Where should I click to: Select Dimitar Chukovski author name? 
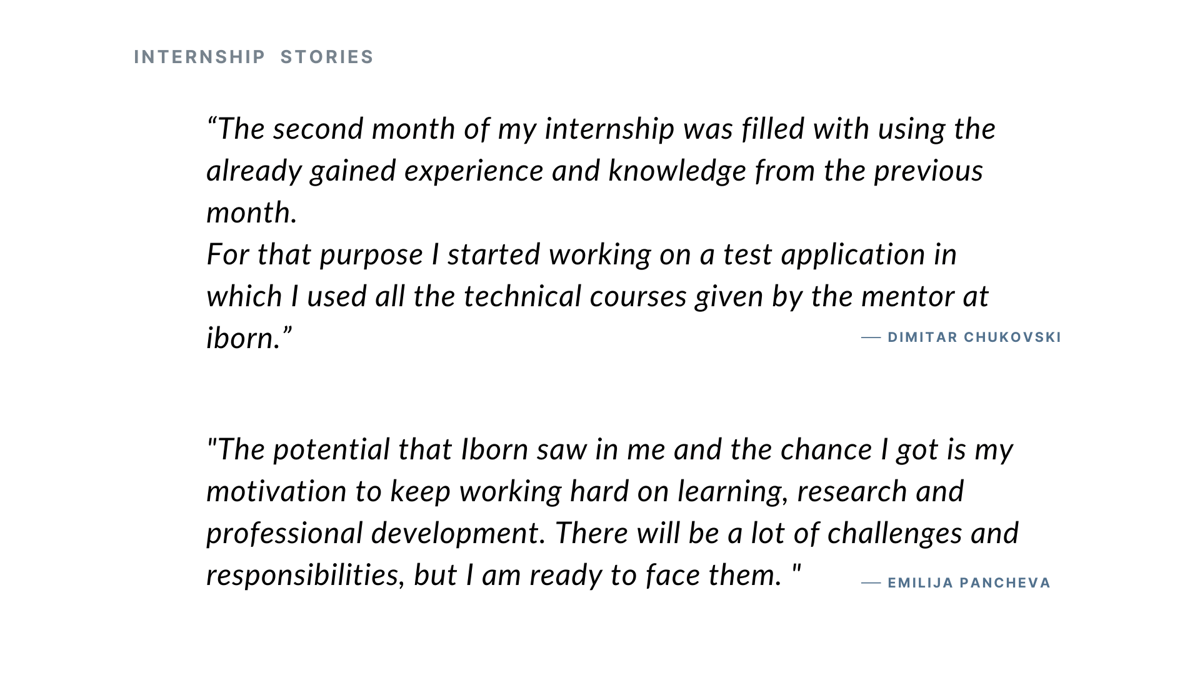[974, 337]
